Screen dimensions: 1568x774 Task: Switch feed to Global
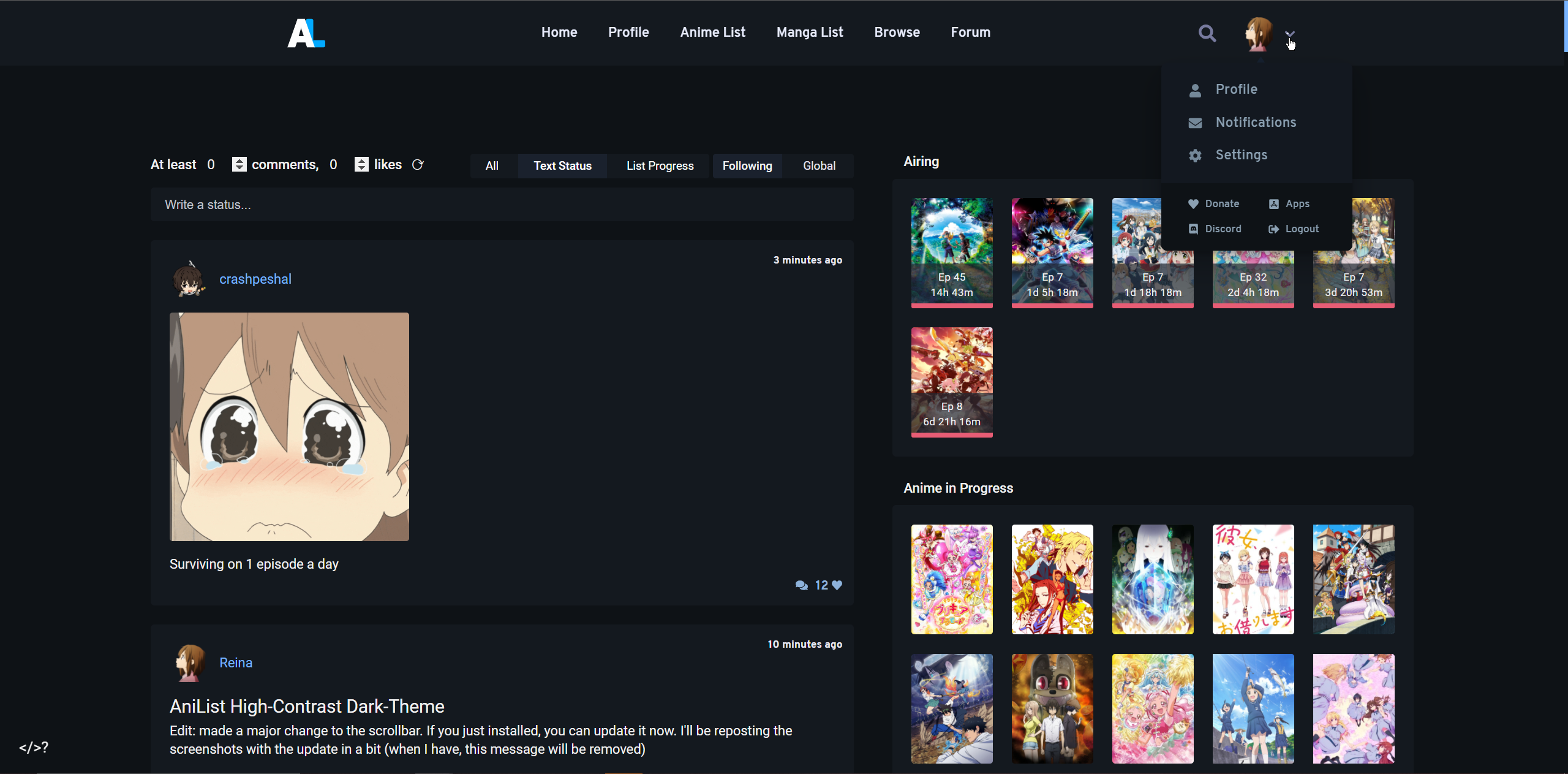point(819,165)
